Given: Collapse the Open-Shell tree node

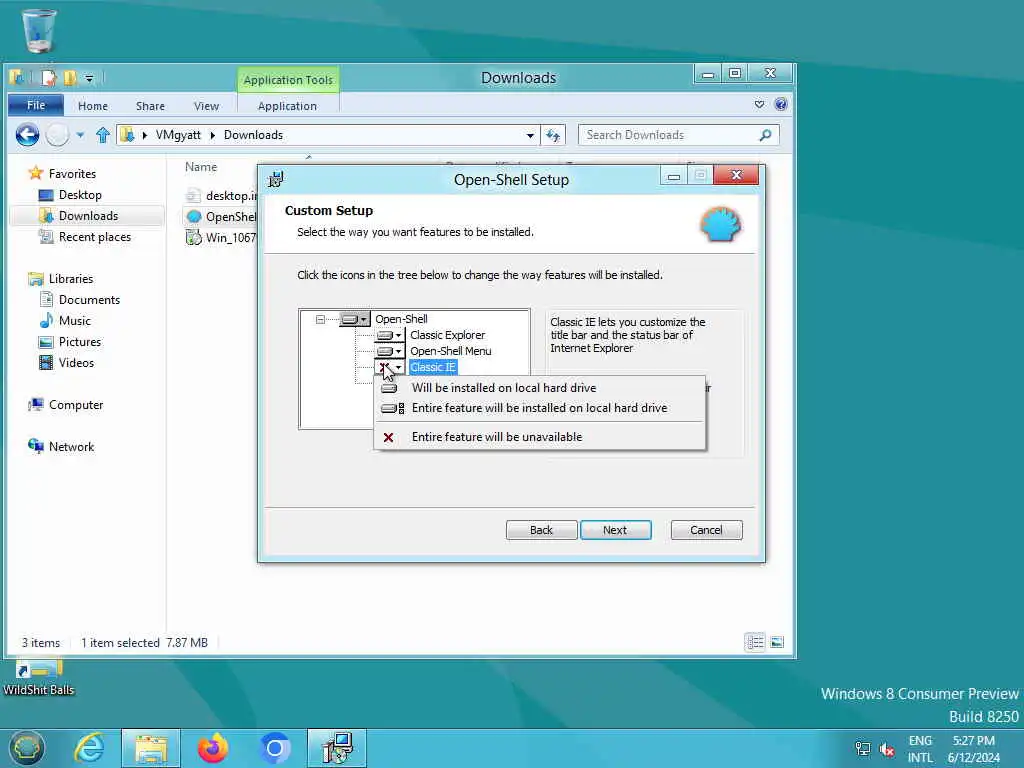Looking at the screenshot, I should pyautogui.click(x=320, y=319).
